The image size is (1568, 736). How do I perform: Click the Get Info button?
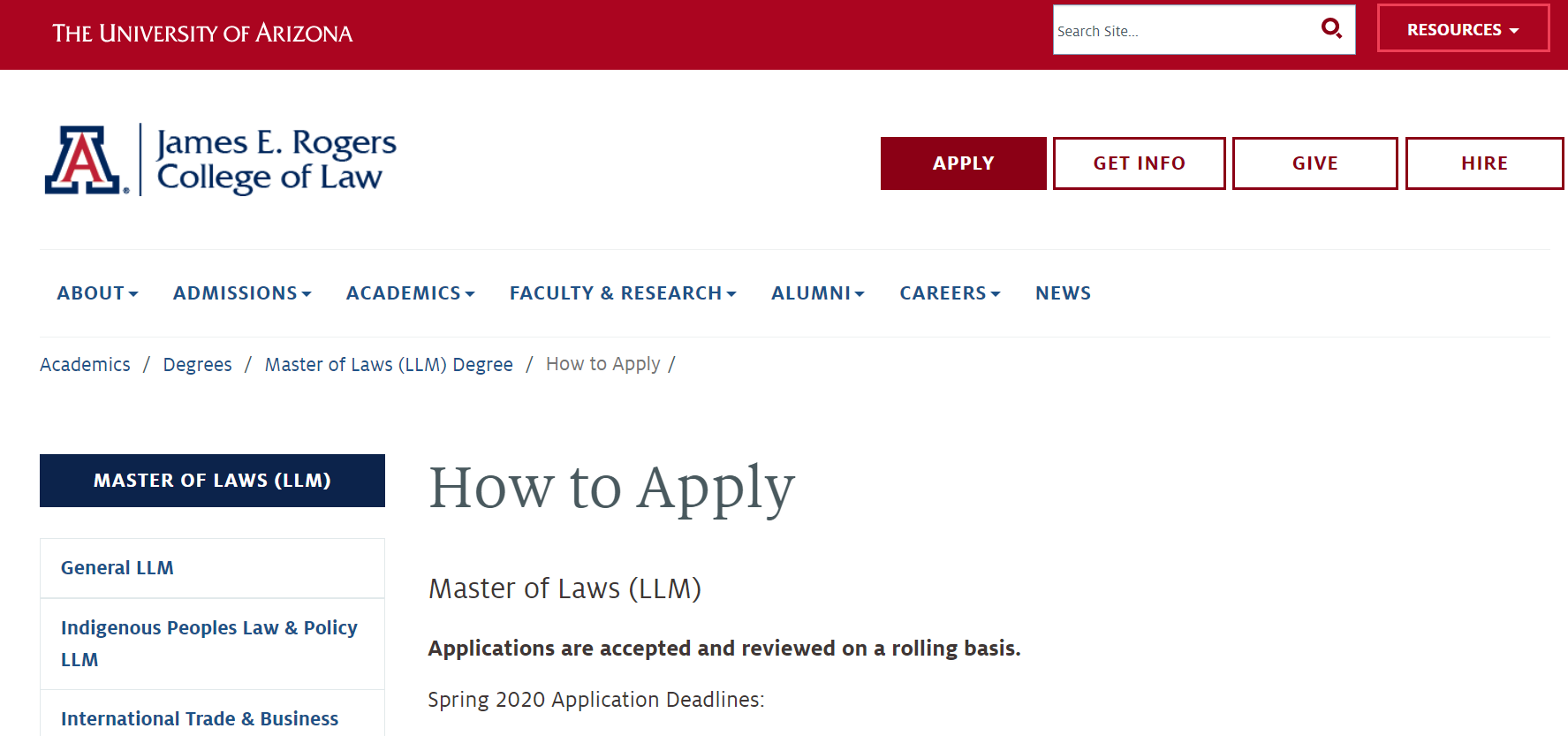1140,163
